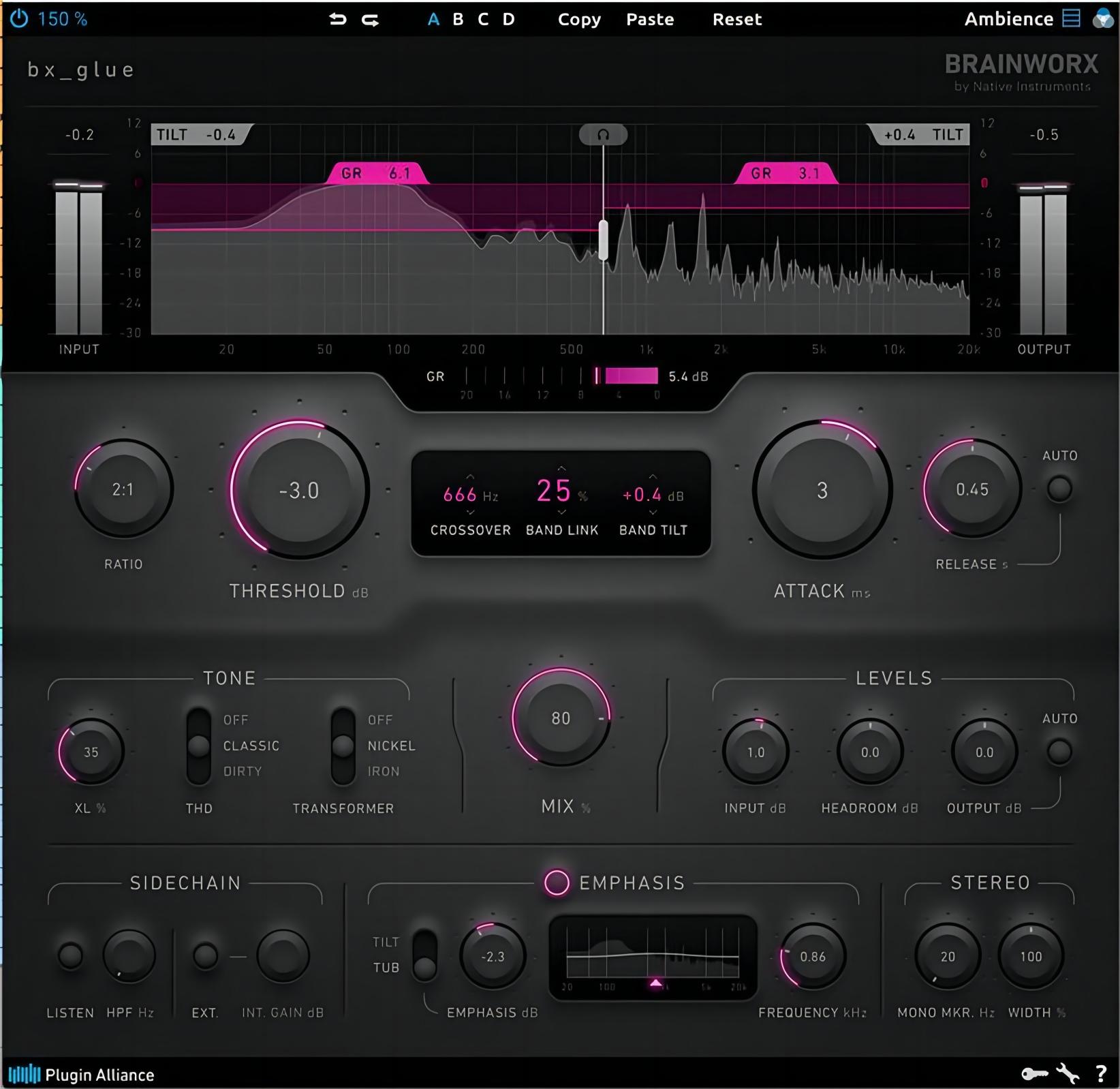Click the Plugin Alliance logo
Screen dimensions: 1120x1089
pos(81,1075)
